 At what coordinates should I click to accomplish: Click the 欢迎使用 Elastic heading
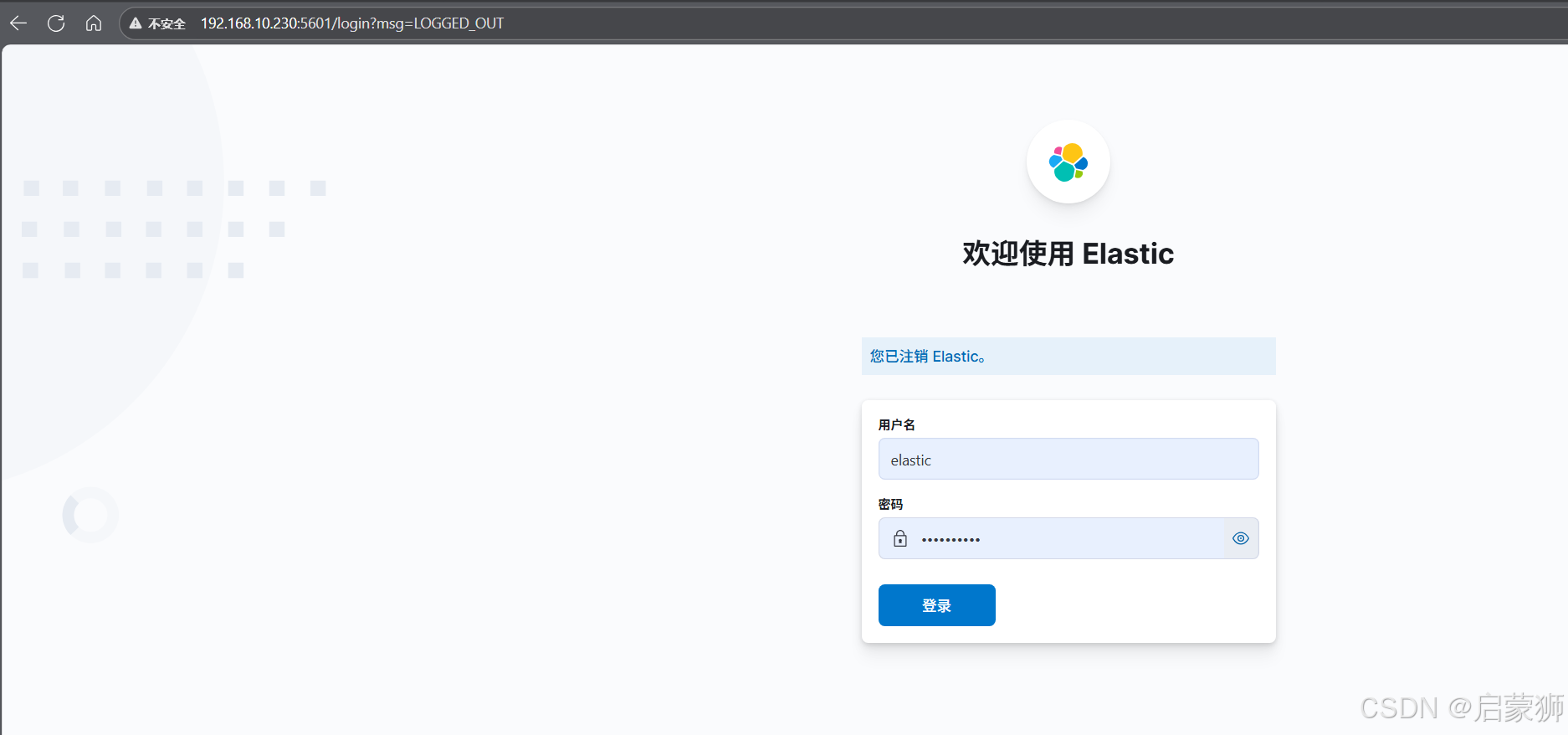[x=1068, y=254]
